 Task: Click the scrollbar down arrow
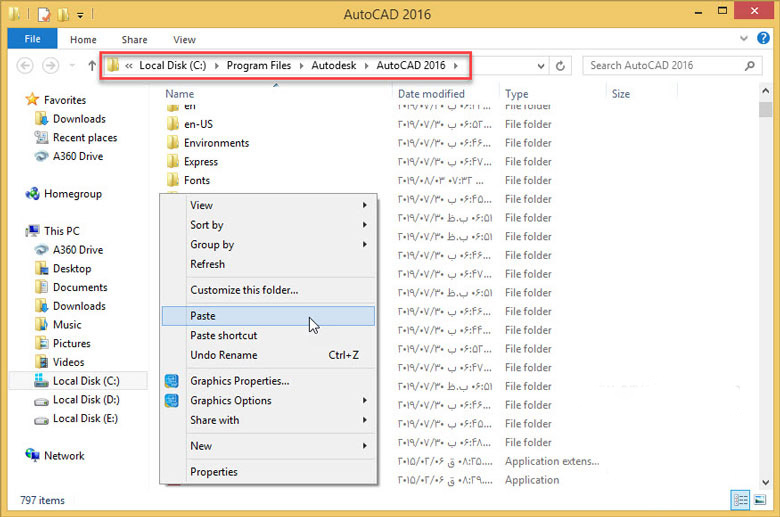click(x=766, y=482)
